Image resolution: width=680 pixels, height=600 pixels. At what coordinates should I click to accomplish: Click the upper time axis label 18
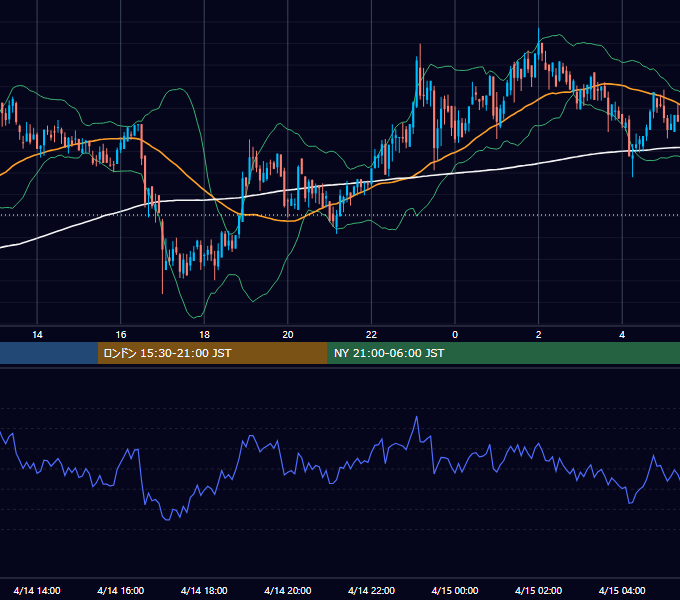204,335
